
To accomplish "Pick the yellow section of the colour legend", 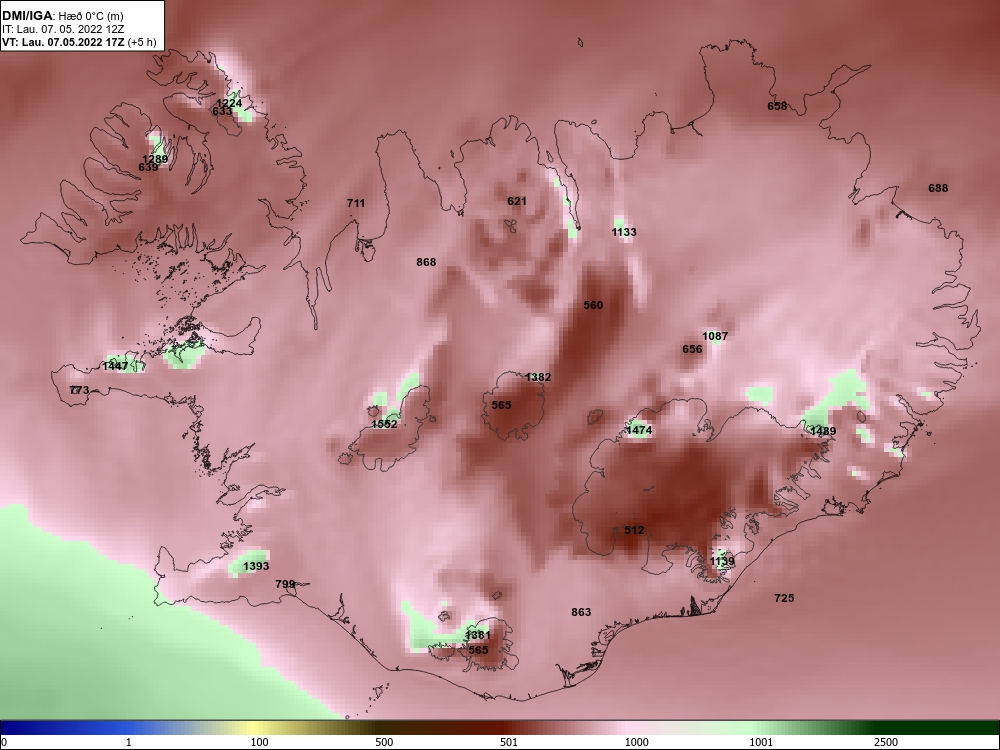I will pyautogui.click(x=255, y=728).
